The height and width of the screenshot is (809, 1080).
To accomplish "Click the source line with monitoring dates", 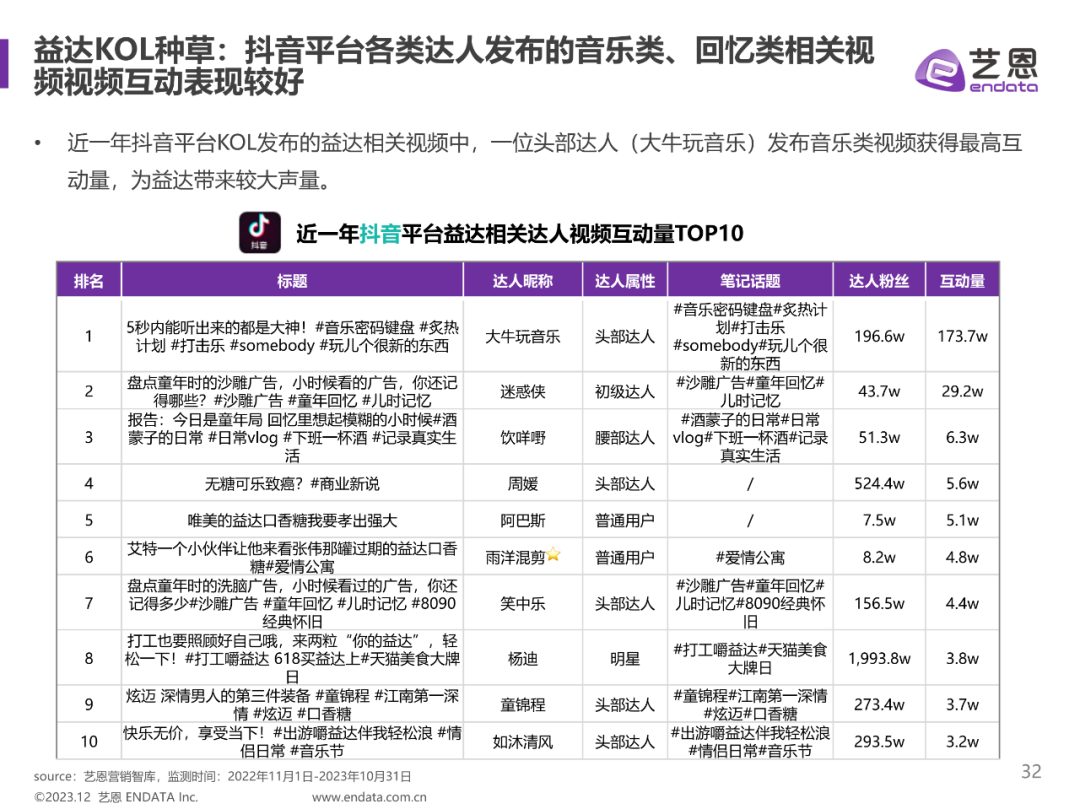I will (222, 776).
